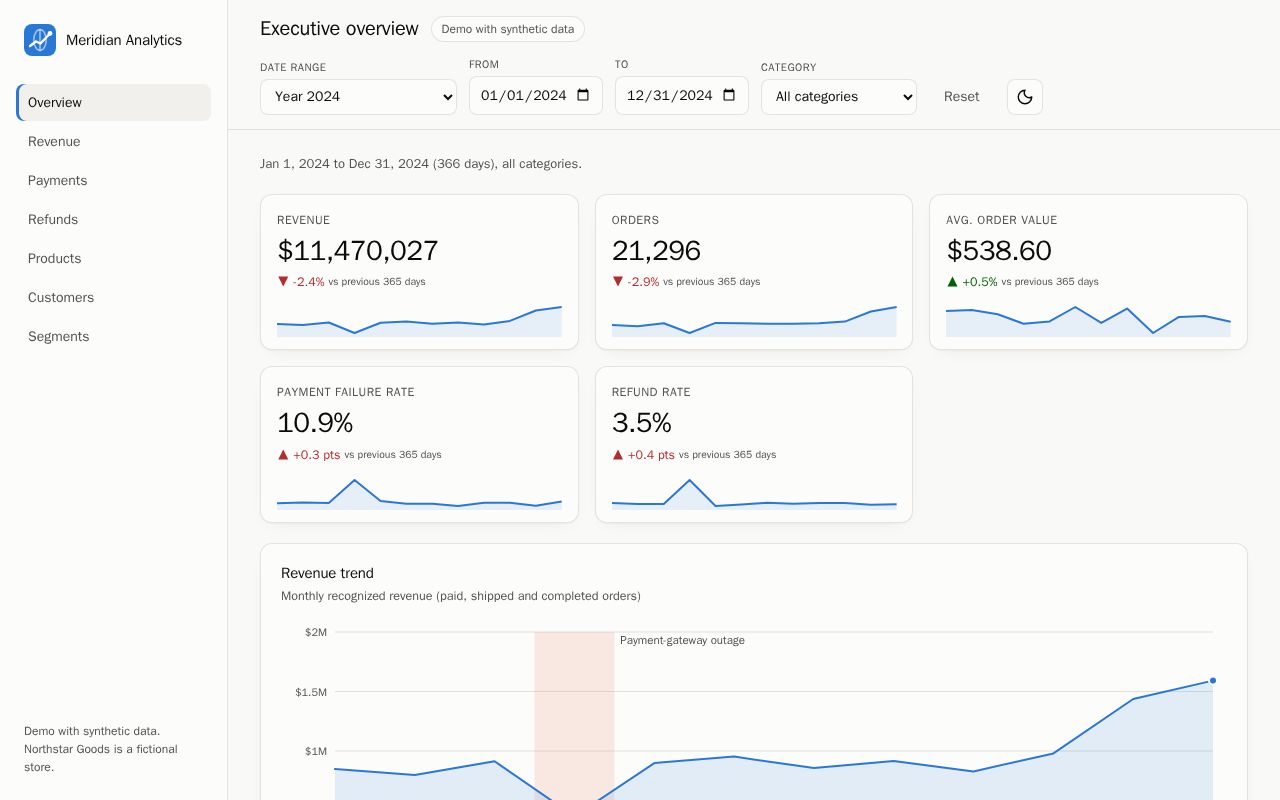Click the Reset filters button

(962, 97)
